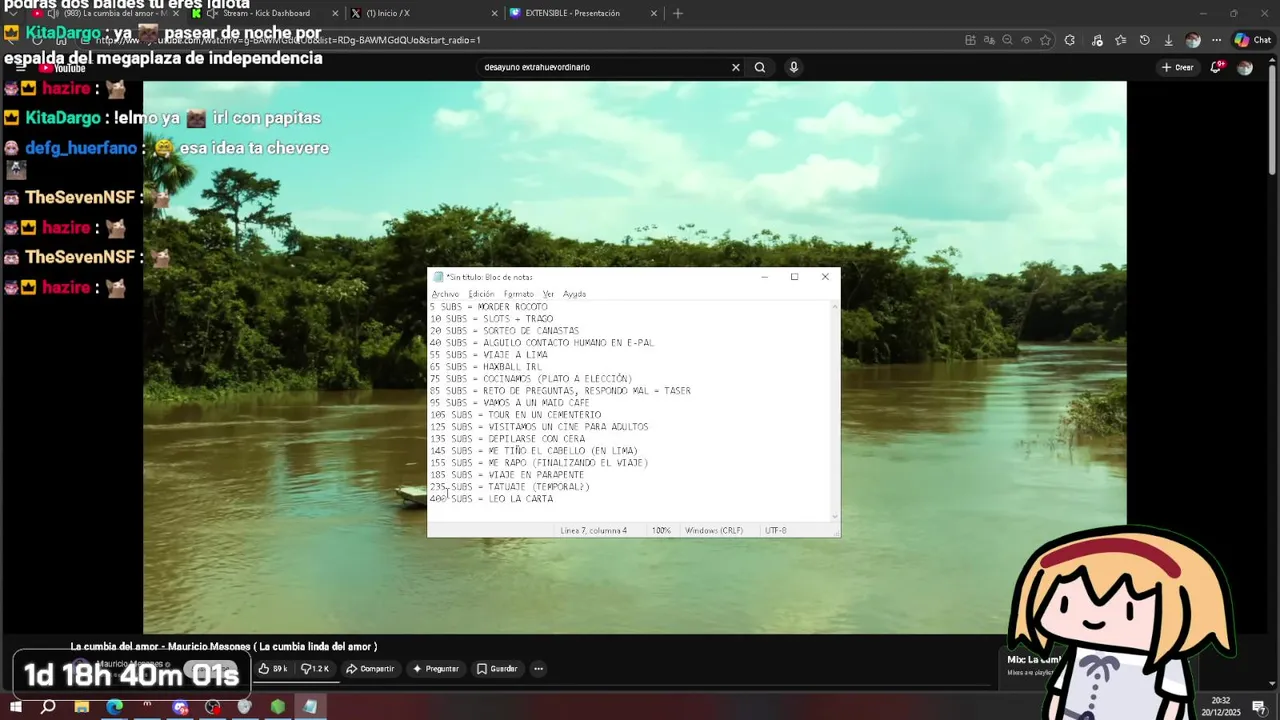Open Edge extensions puzzle icon

click(1070, 40)
